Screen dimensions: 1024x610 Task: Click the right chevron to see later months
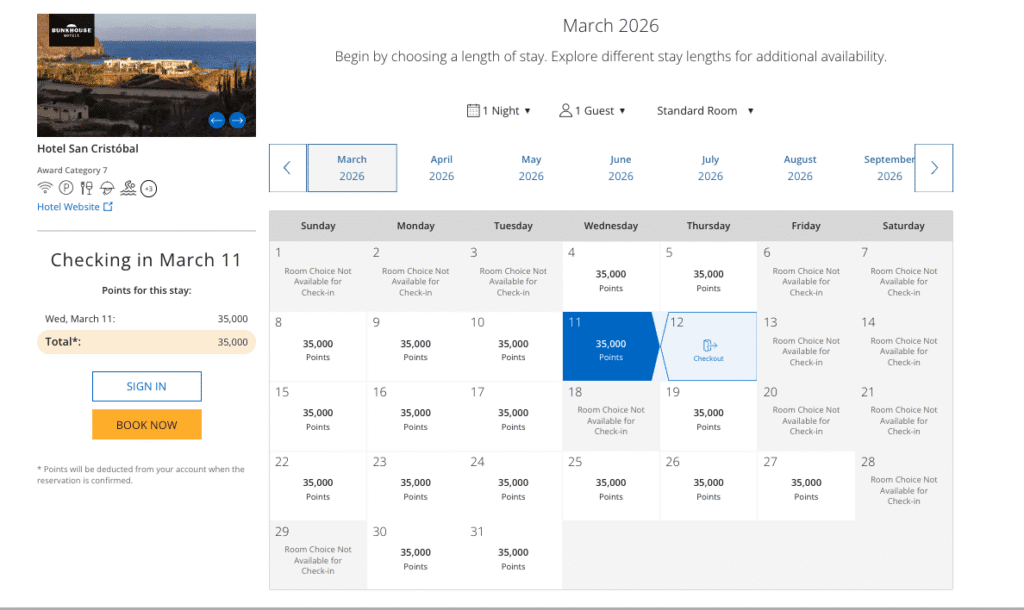tap(933, 167)
